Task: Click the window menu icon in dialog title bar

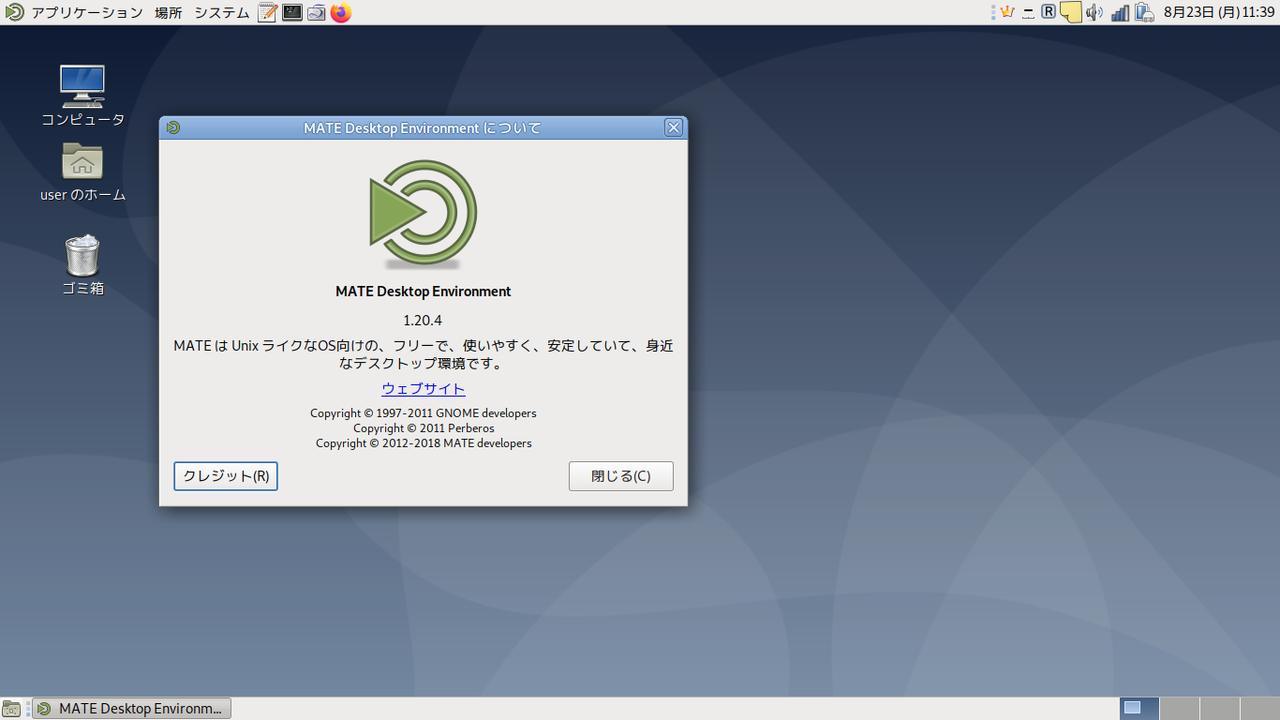Action: click(x=173, y=128)
